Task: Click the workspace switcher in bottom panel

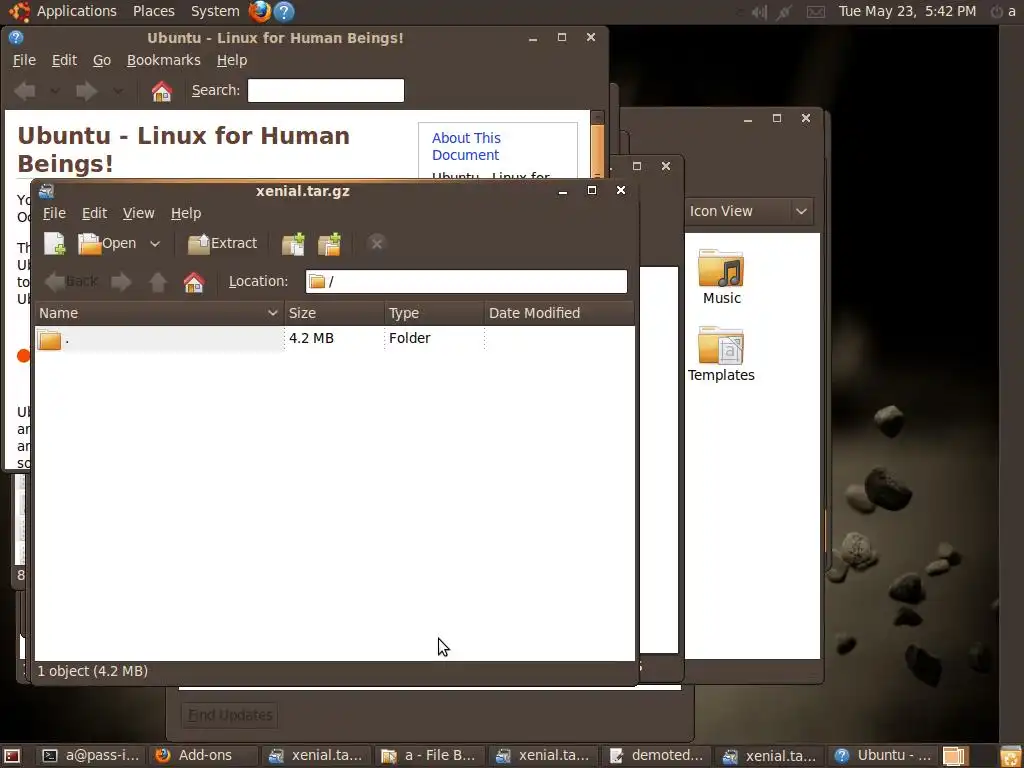Action: [x=957, y=756]
